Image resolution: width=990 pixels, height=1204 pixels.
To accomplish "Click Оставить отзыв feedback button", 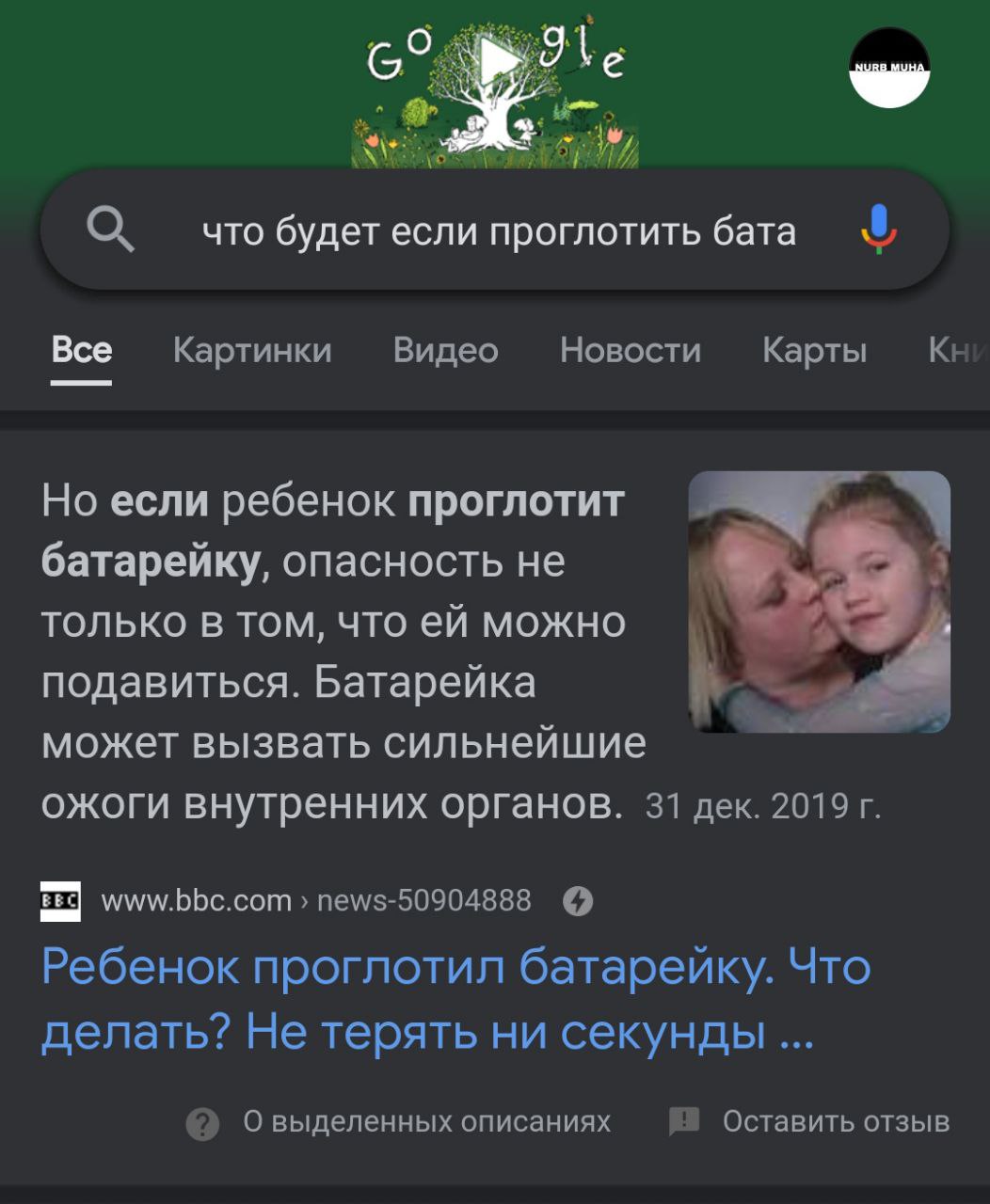I will click(x=809, y=1122).
